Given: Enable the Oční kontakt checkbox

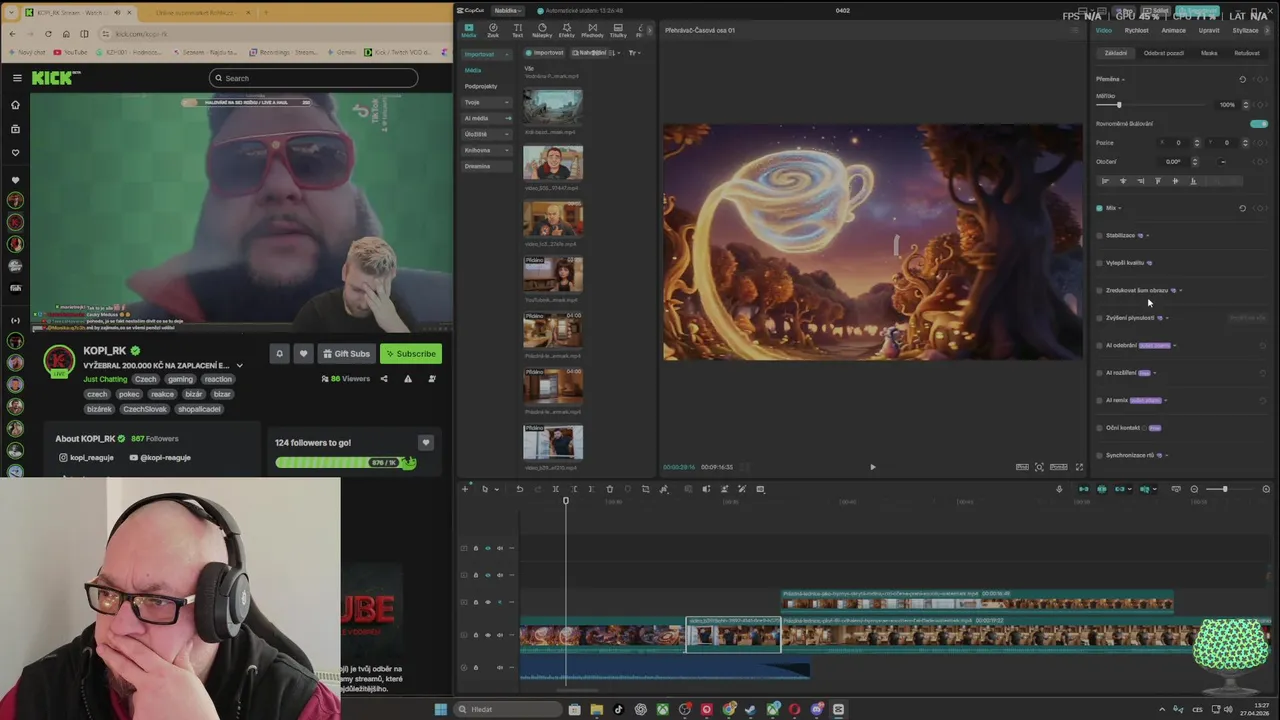Looking at the screenshot, I should point(1100,428).
